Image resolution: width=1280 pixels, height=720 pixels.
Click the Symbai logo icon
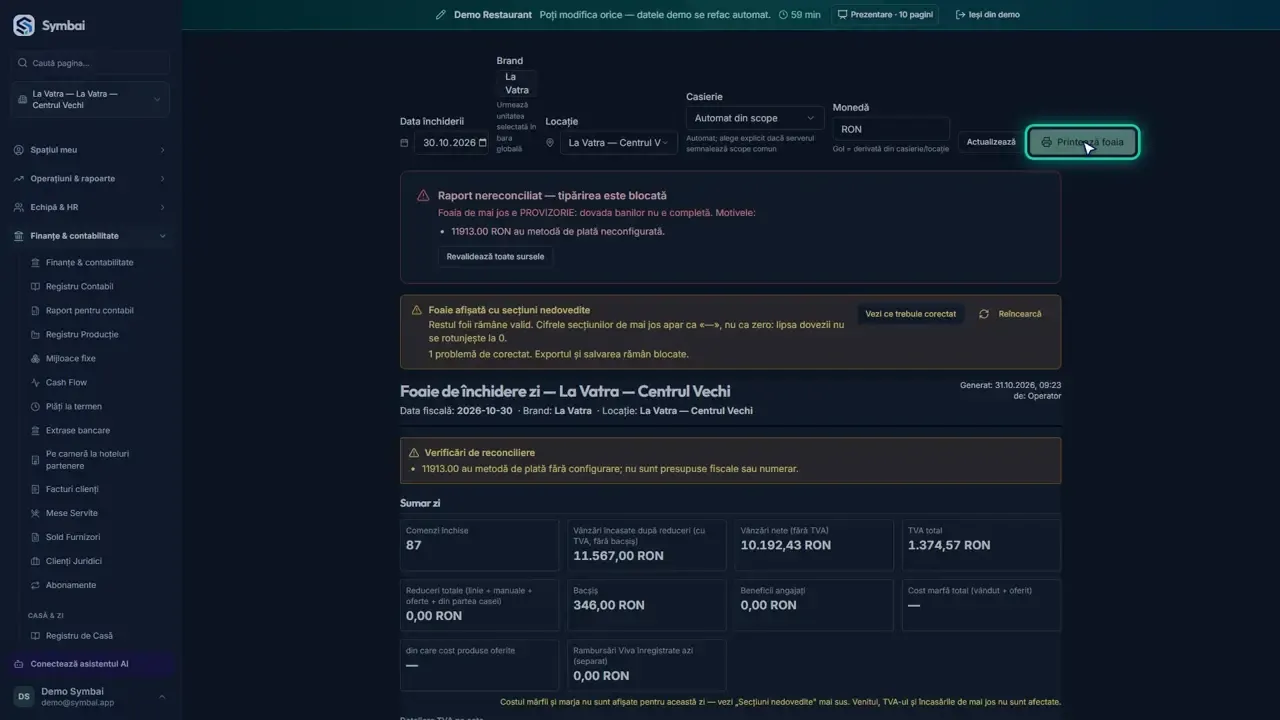24,26
